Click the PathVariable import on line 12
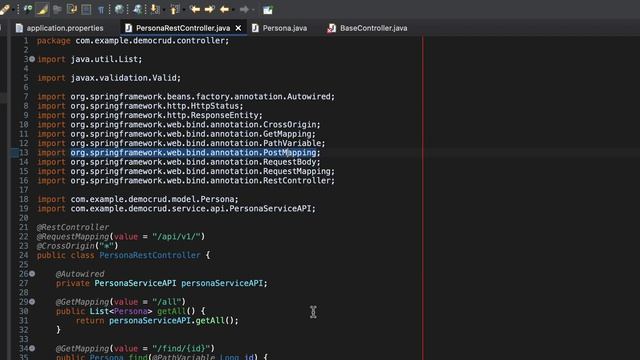 pyautogui.click(x=181, y=143)
